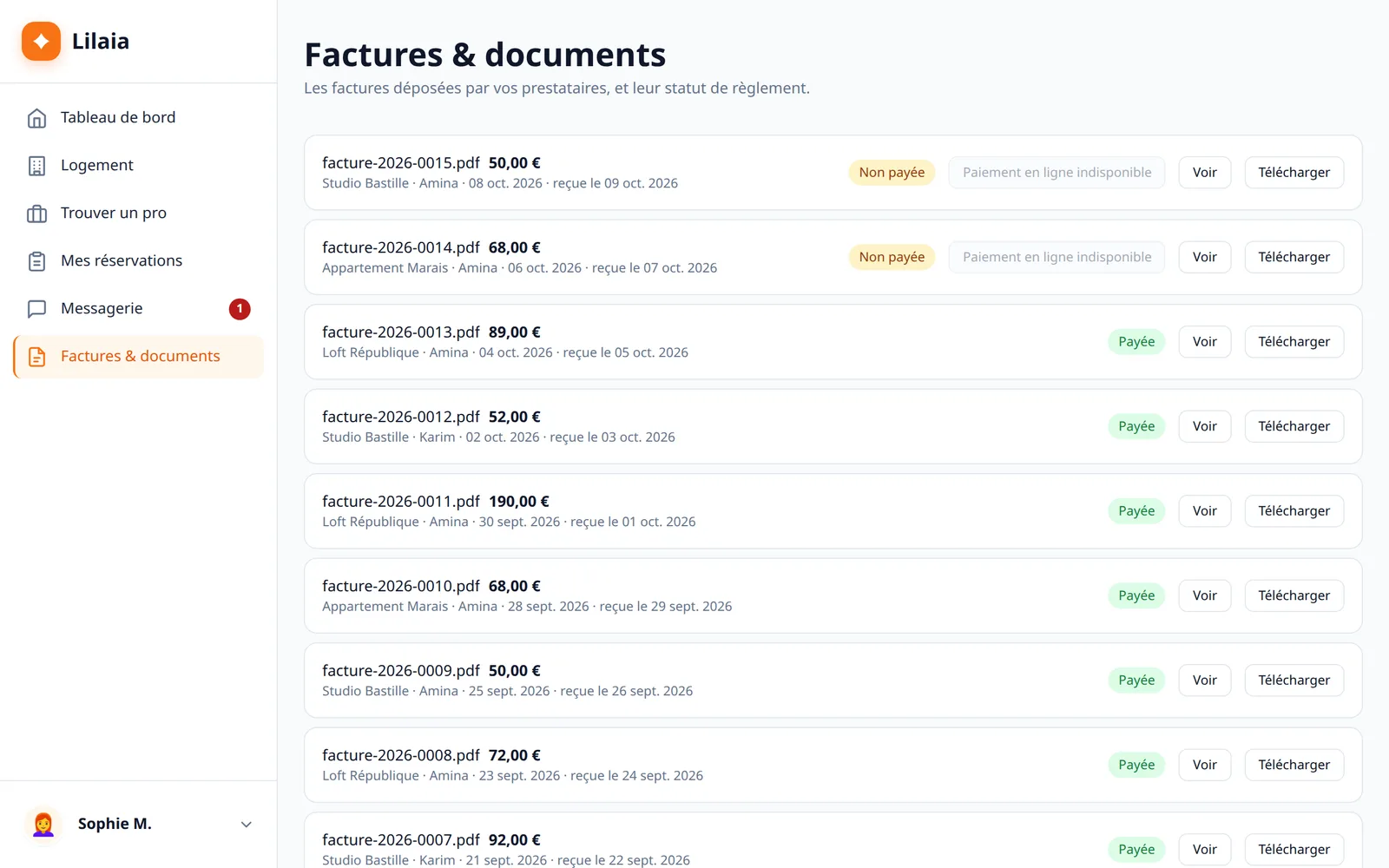Viewport: 1389px width, 868px height.
Task: Click Payée status on facture-2026-0009
Action: coord(1136,680)
